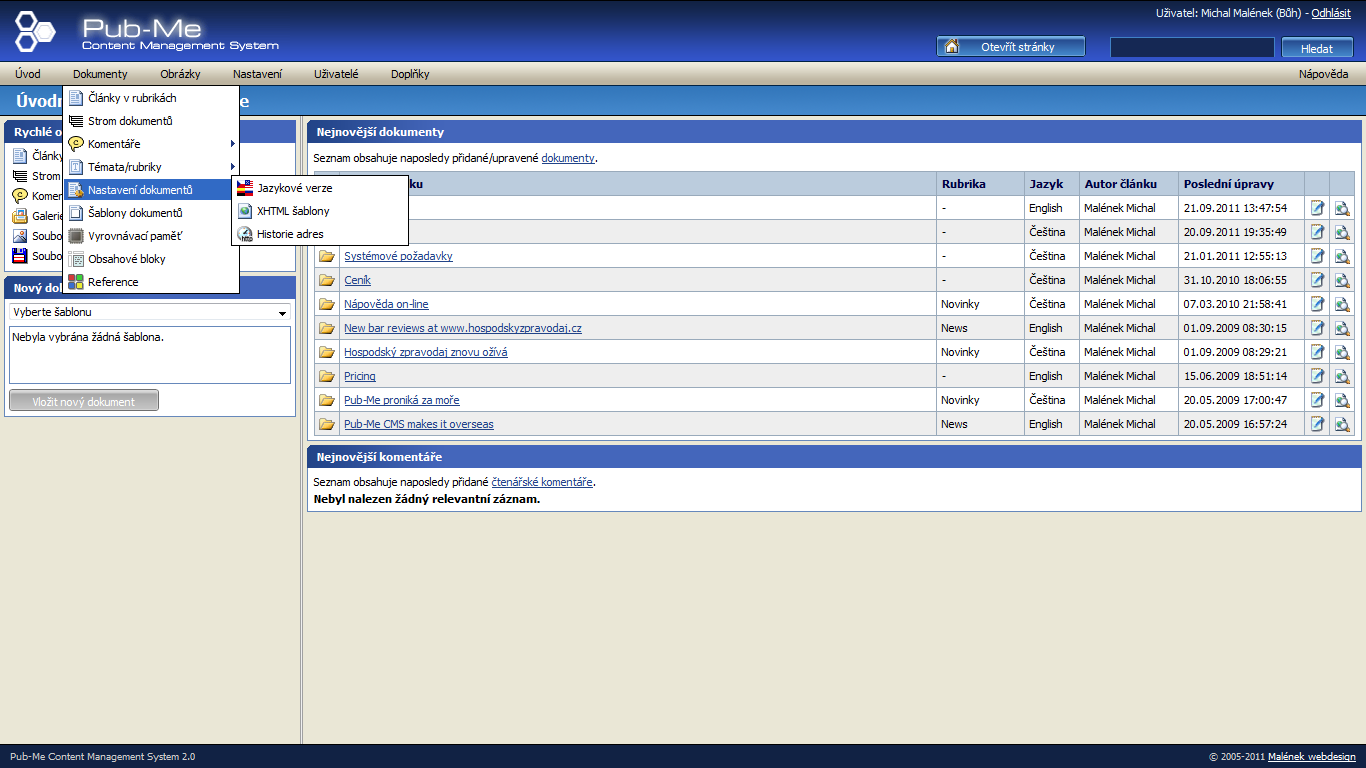Open the Systémové požadavky document link
This screenshot has height=768, width=1366.
point(398,256)
